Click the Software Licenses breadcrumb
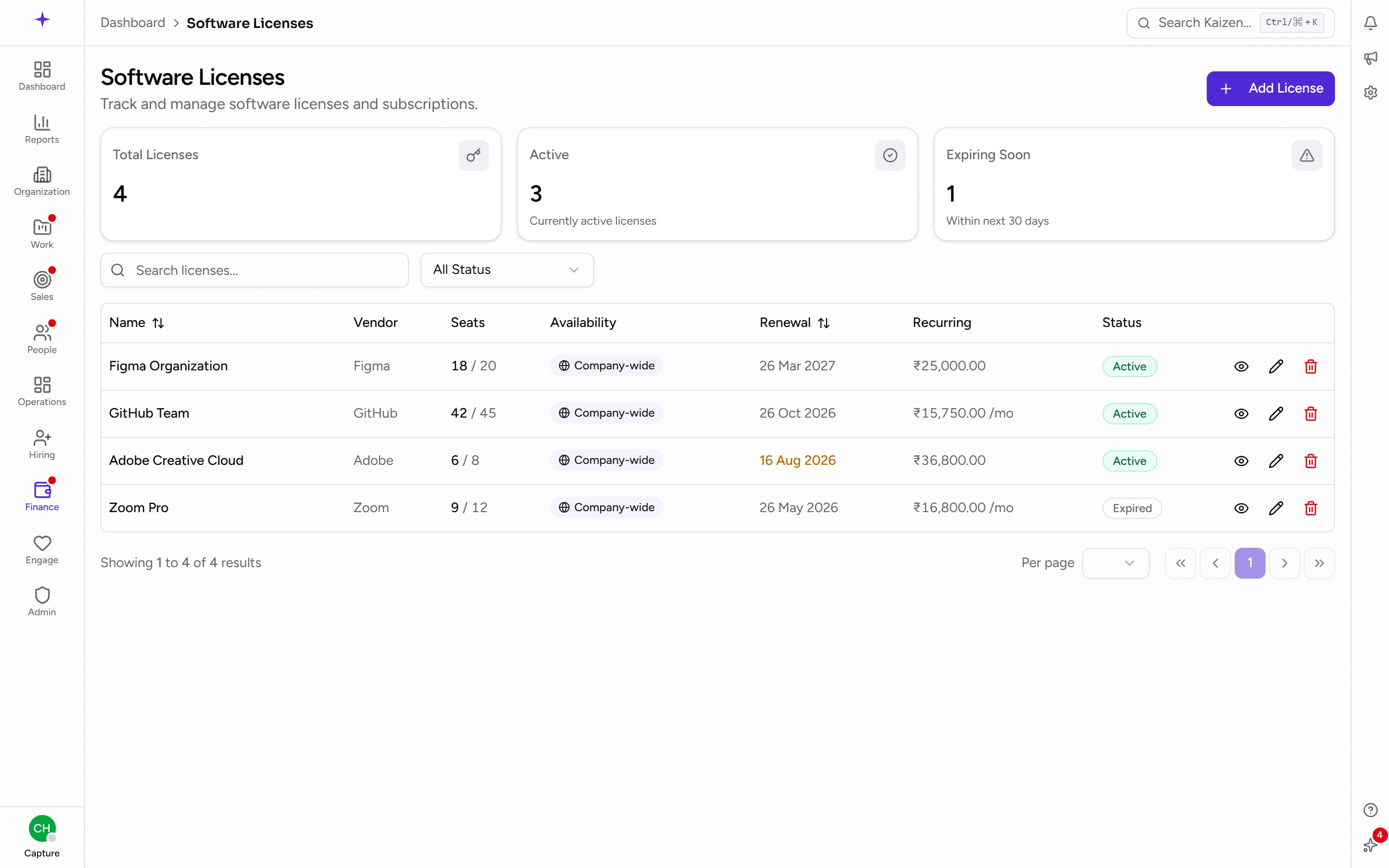Screen dimensions: 1389x868 (250, 23)
